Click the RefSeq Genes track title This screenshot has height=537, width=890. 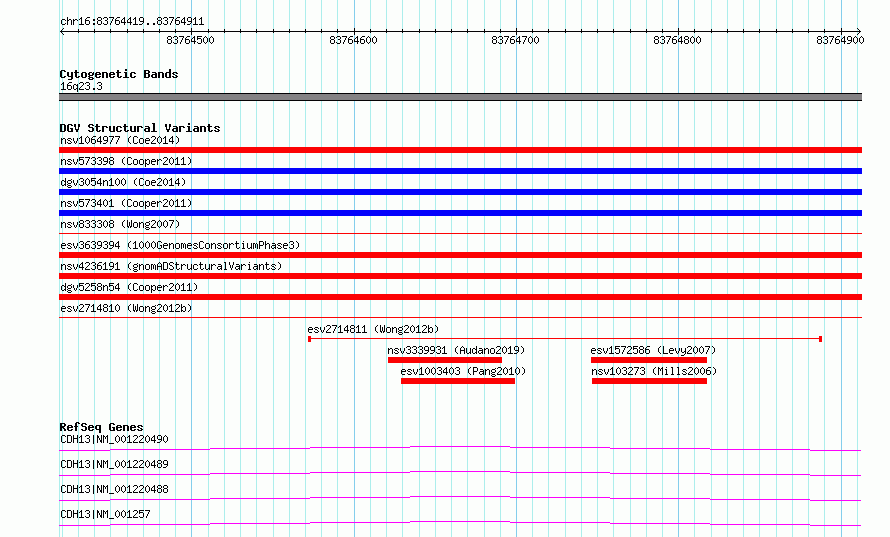[x=101, y=427]
